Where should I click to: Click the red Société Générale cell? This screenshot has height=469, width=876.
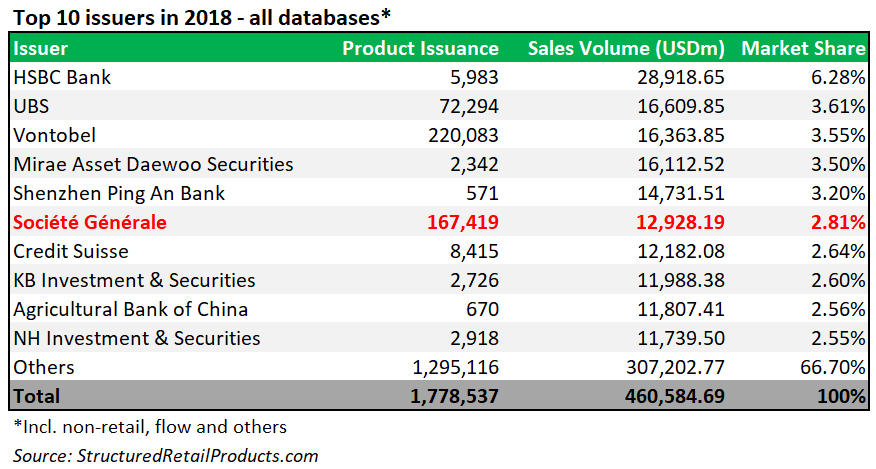point(89,222)
